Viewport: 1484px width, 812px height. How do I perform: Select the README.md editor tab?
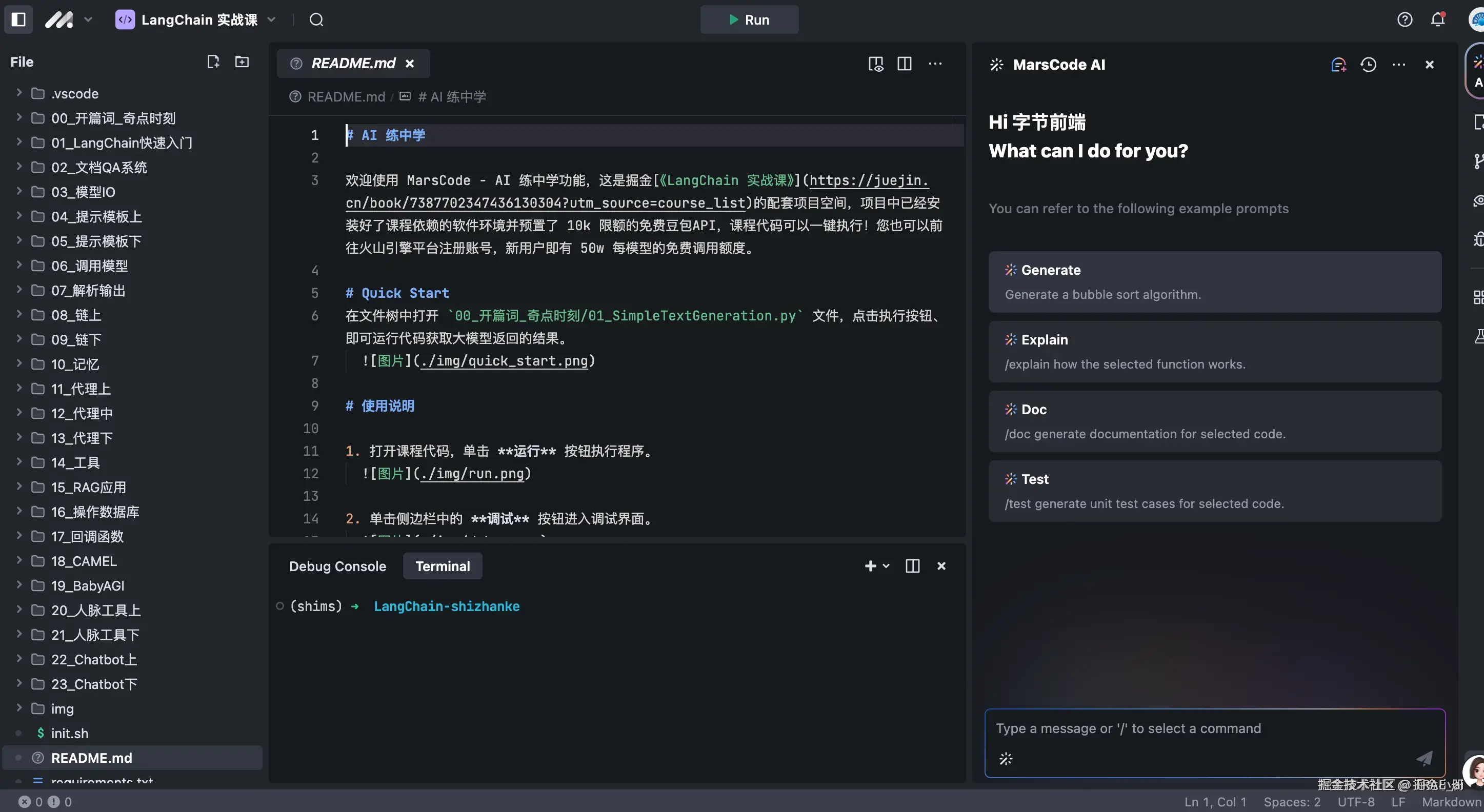[x=353, y=64]
